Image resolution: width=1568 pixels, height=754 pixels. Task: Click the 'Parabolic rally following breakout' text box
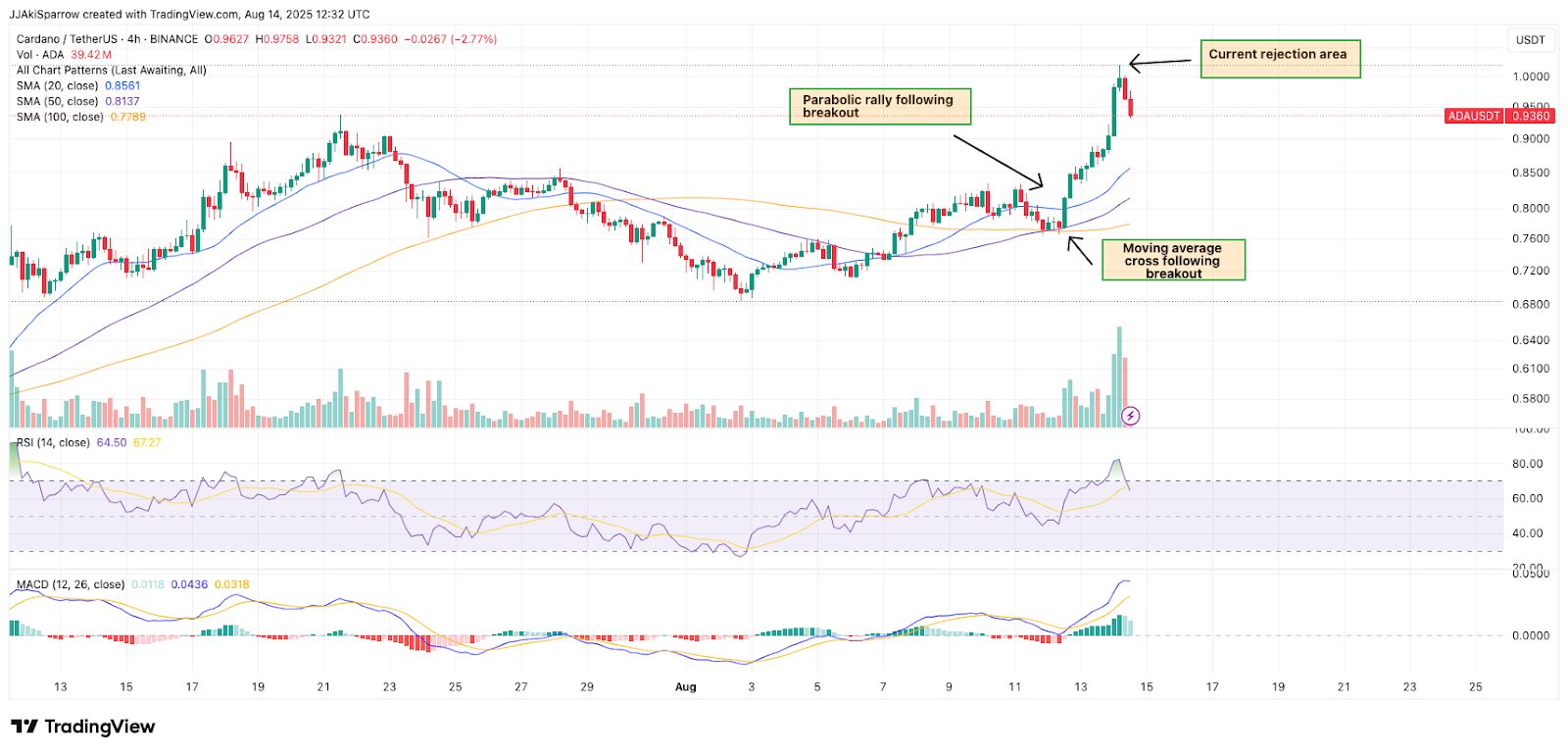coord(879,106)
